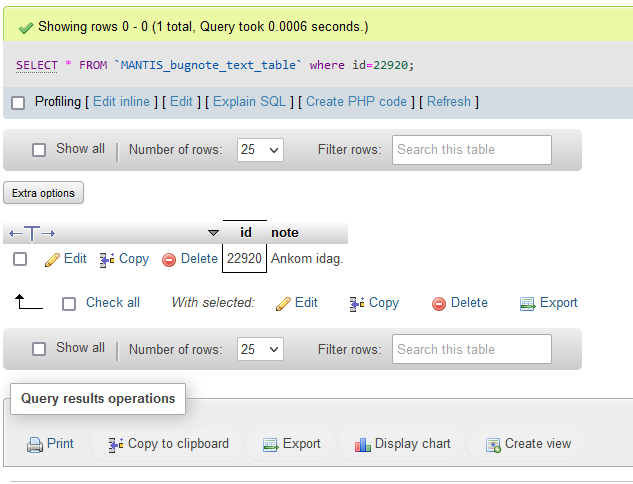Click the red Delete icon in row 22920
This screenshot has height=484, width=633.
tap(169, 259)
